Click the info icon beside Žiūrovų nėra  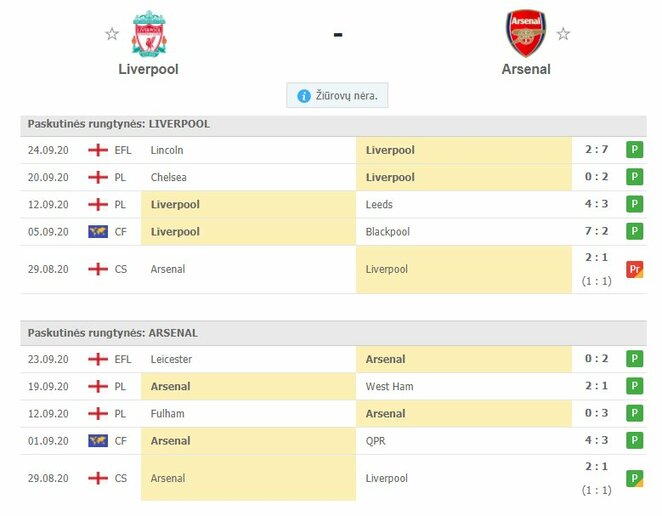pos(303,96)
